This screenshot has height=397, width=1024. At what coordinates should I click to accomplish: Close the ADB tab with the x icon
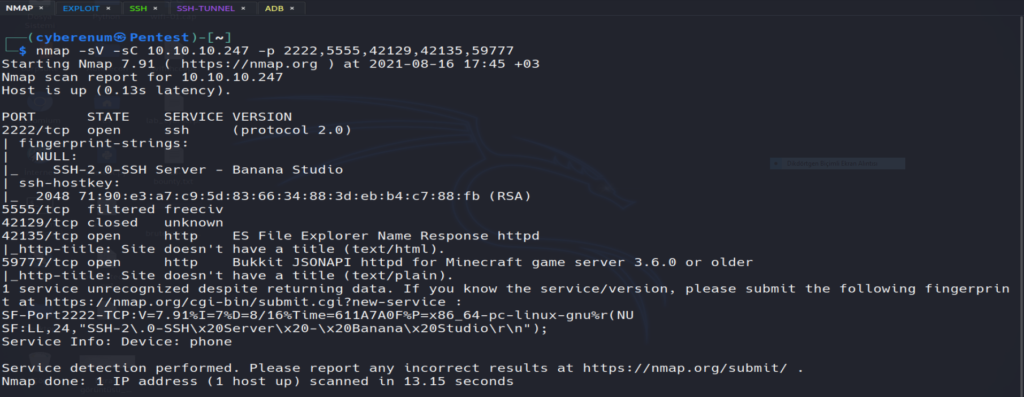coord(292,8)
